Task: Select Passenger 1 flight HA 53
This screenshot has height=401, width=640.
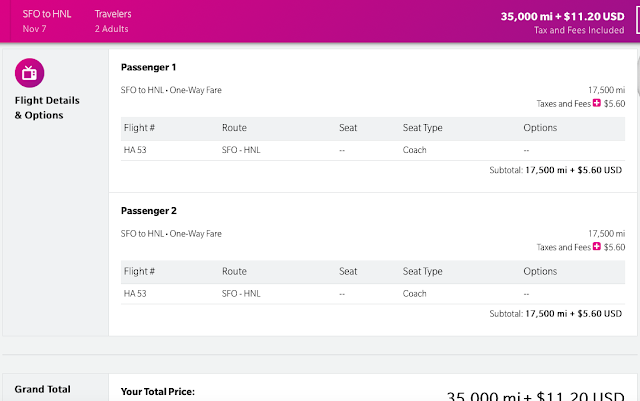Action: 135,150
